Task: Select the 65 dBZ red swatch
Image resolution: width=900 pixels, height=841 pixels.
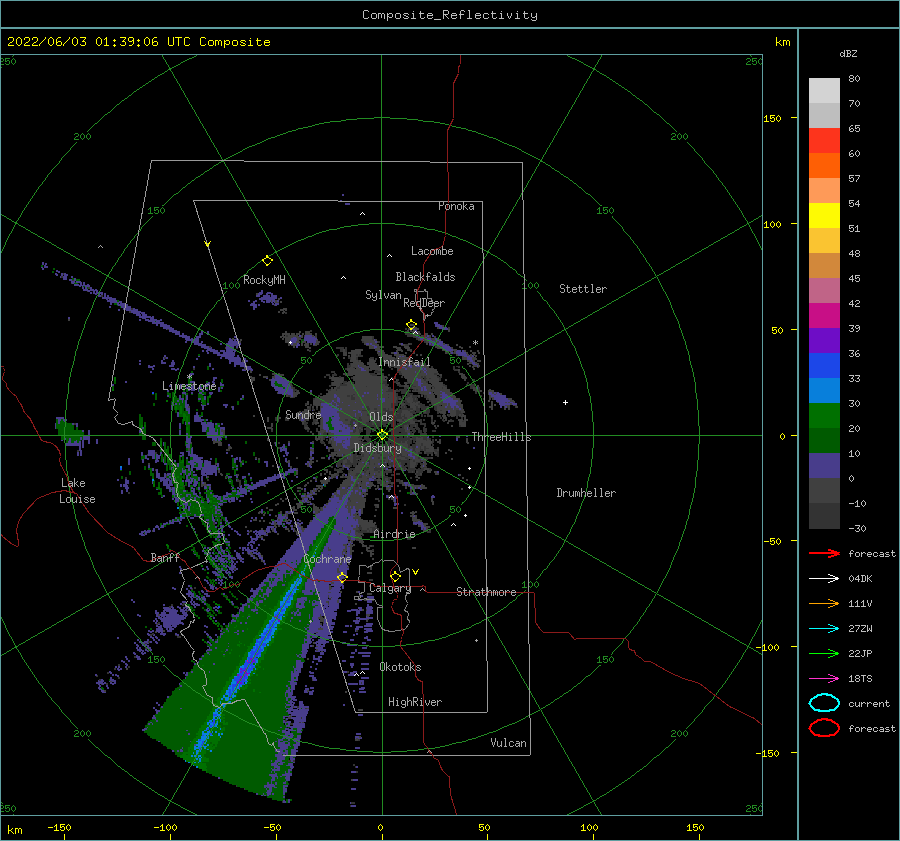Action: coord(824,141)
